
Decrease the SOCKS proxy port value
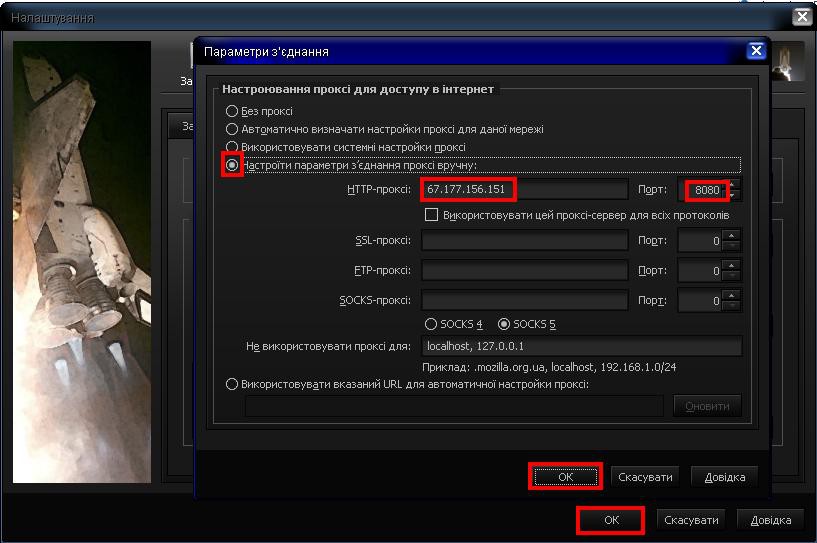click(732, 306)
